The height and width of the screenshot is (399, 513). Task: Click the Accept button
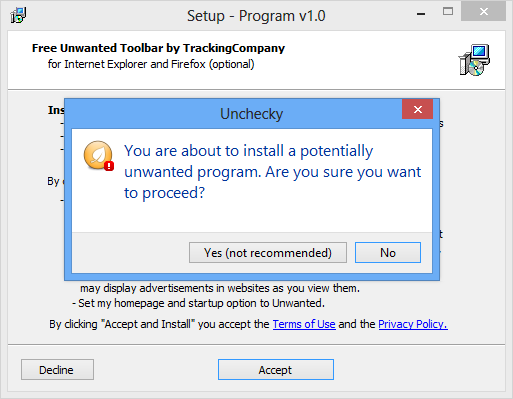[276, 370]
